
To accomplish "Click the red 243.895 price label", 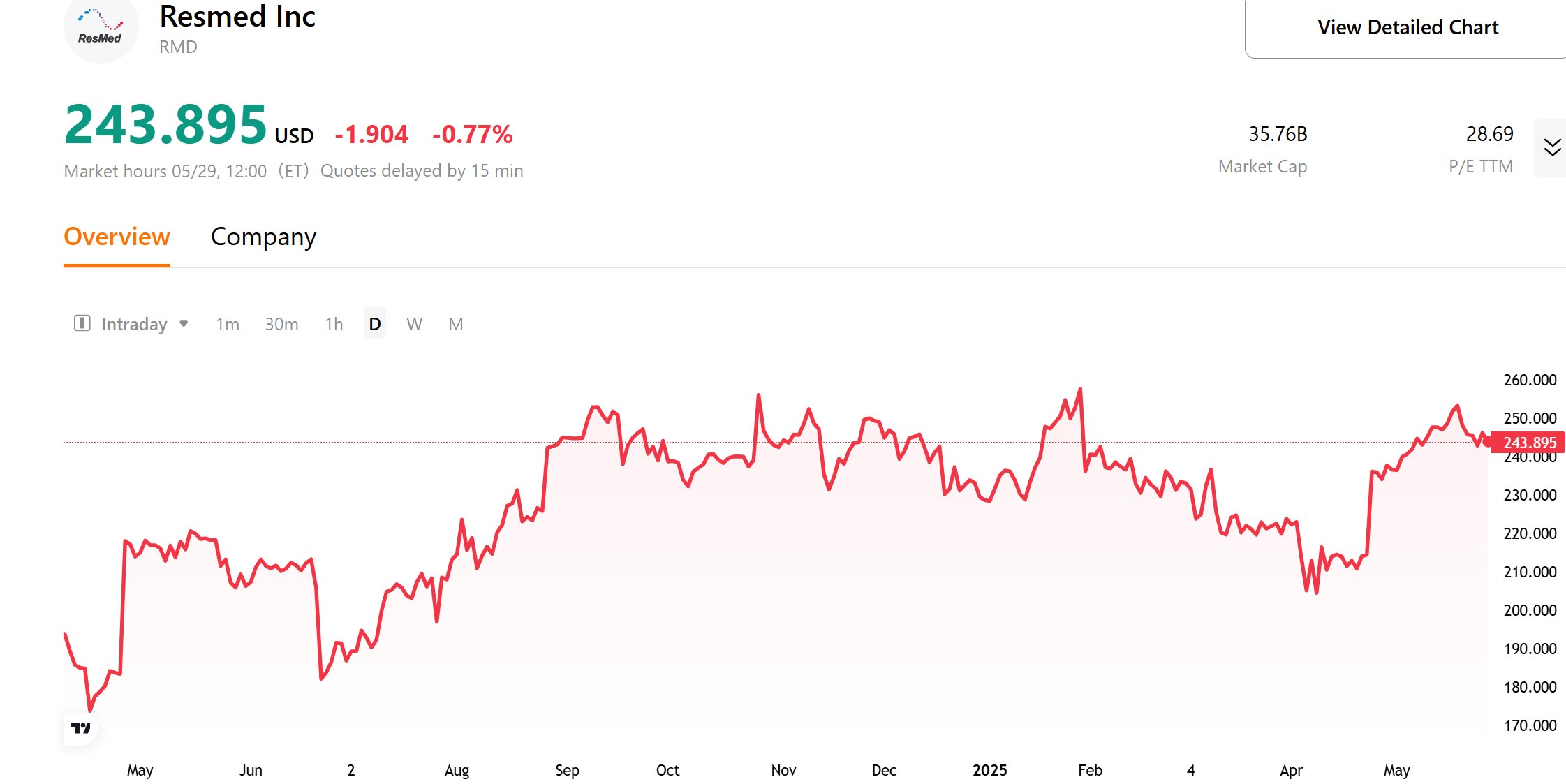I will pyautogui.click(x=1529, y=443).
